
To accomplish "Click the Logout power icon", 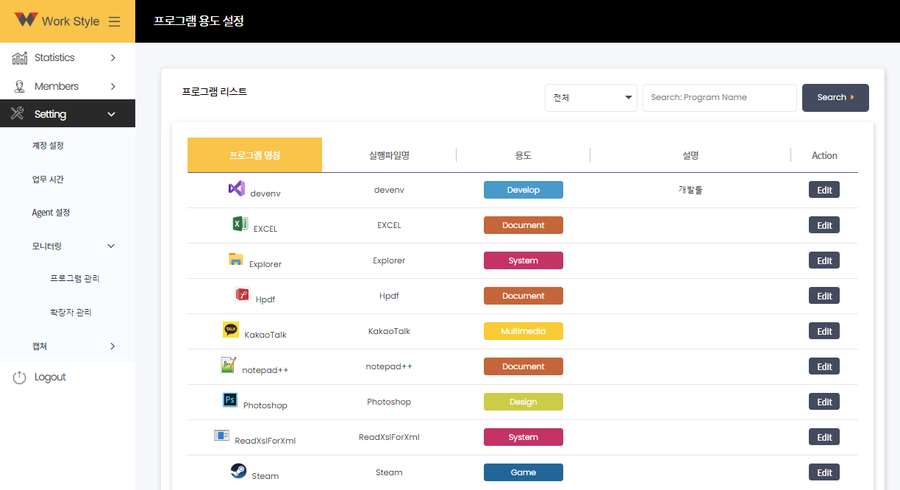I will pyautogui.click(x=20, y=377).
